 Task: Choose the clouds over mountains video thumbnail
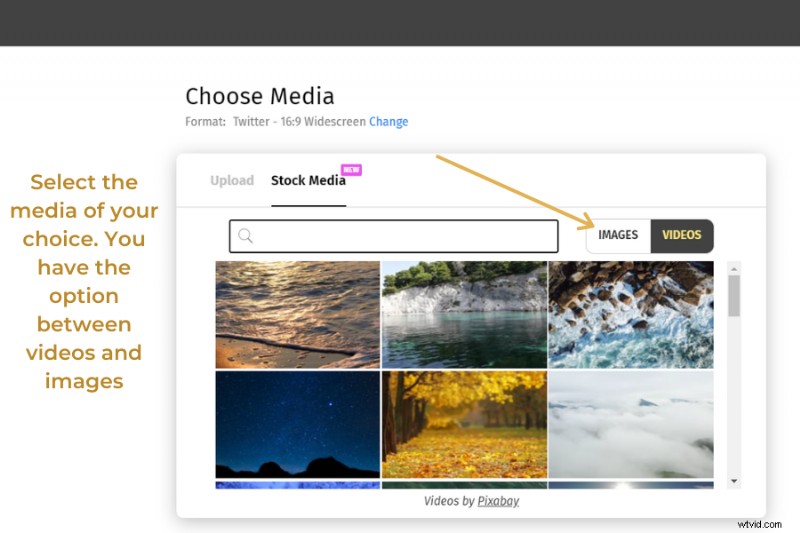click(631, 424)
